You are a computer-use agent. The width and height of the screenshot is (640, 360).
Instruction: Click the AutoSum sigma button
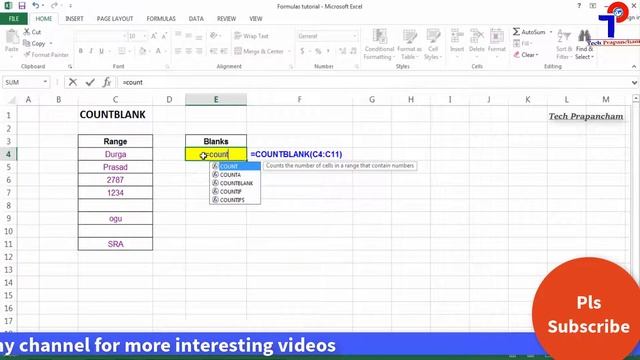click(x=529, y=32)
